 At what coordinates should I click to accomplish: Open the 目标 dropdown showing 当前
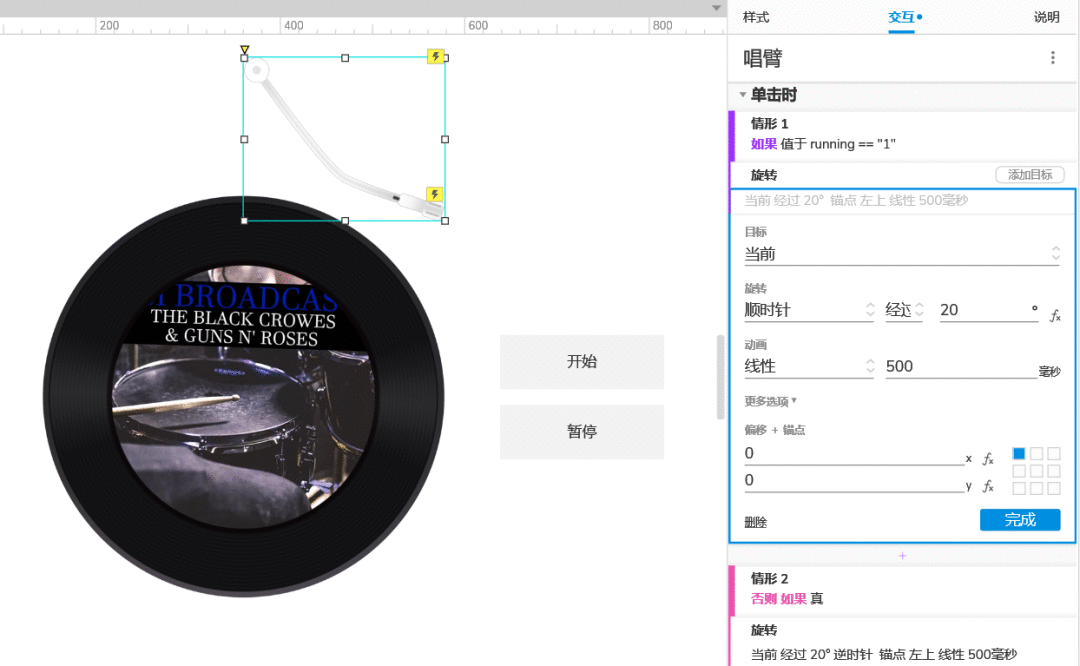(x=902, y=254)
